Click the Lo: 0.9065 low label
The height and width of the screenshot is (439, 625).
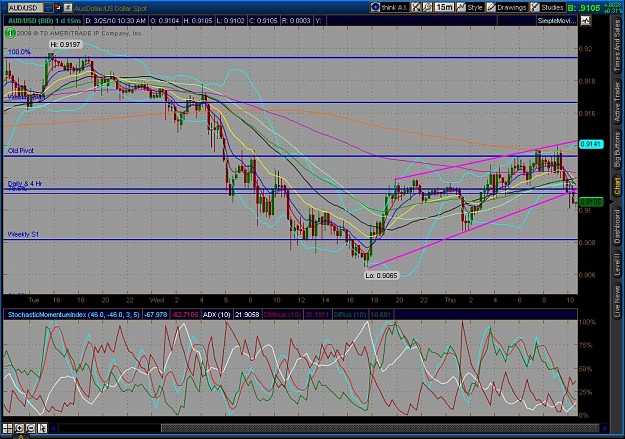tap(381, 275)
